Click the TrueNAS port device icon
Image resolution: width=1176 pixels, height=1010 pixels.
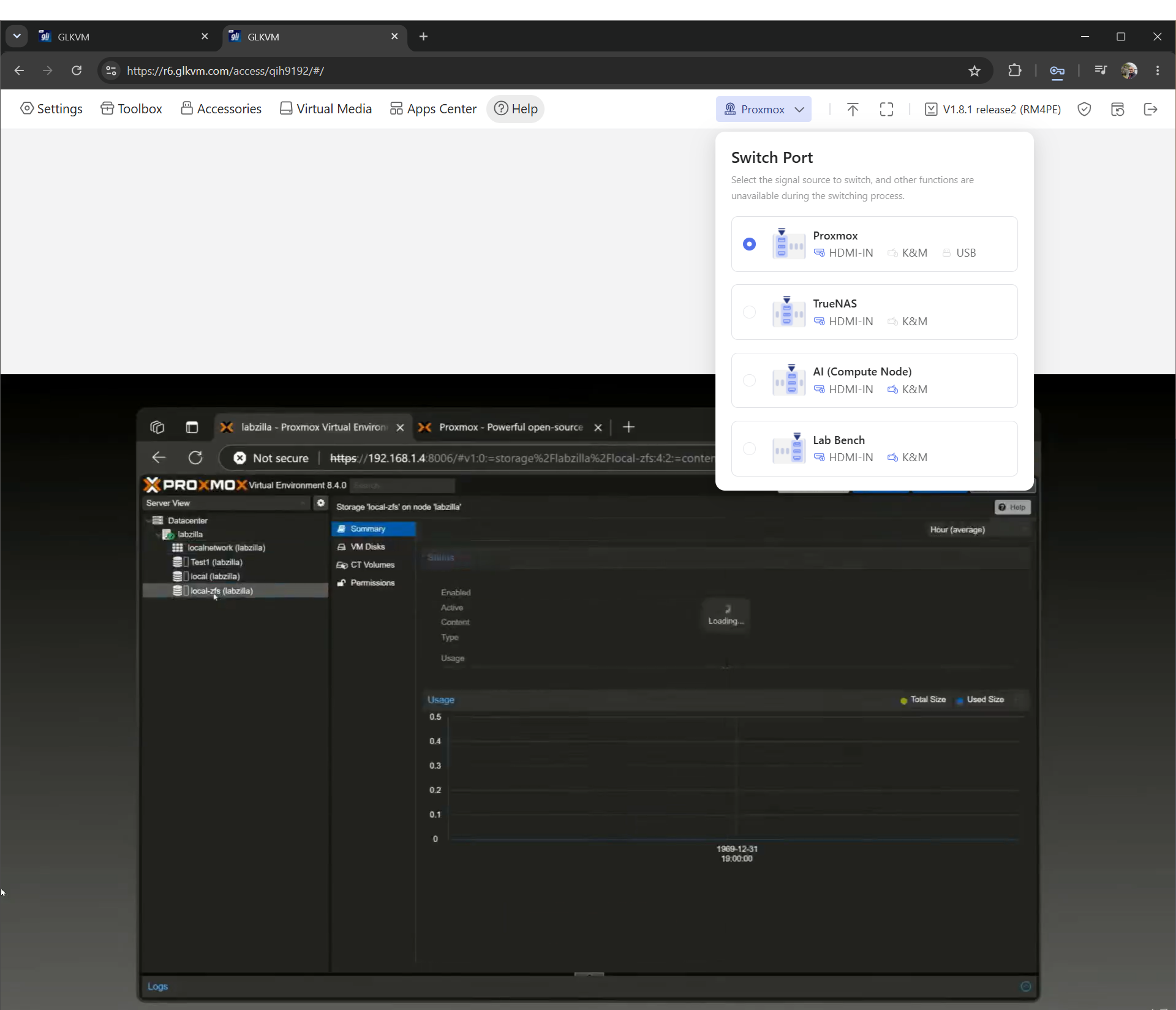tap(789, 312)
